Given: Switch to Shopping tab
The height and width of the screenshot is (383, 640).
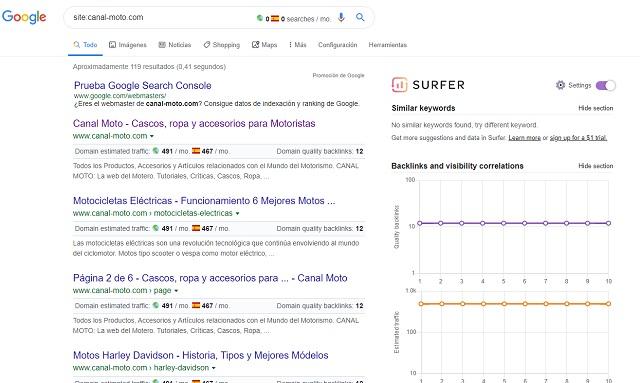Looking at the screenshot, I should (222, 45).
